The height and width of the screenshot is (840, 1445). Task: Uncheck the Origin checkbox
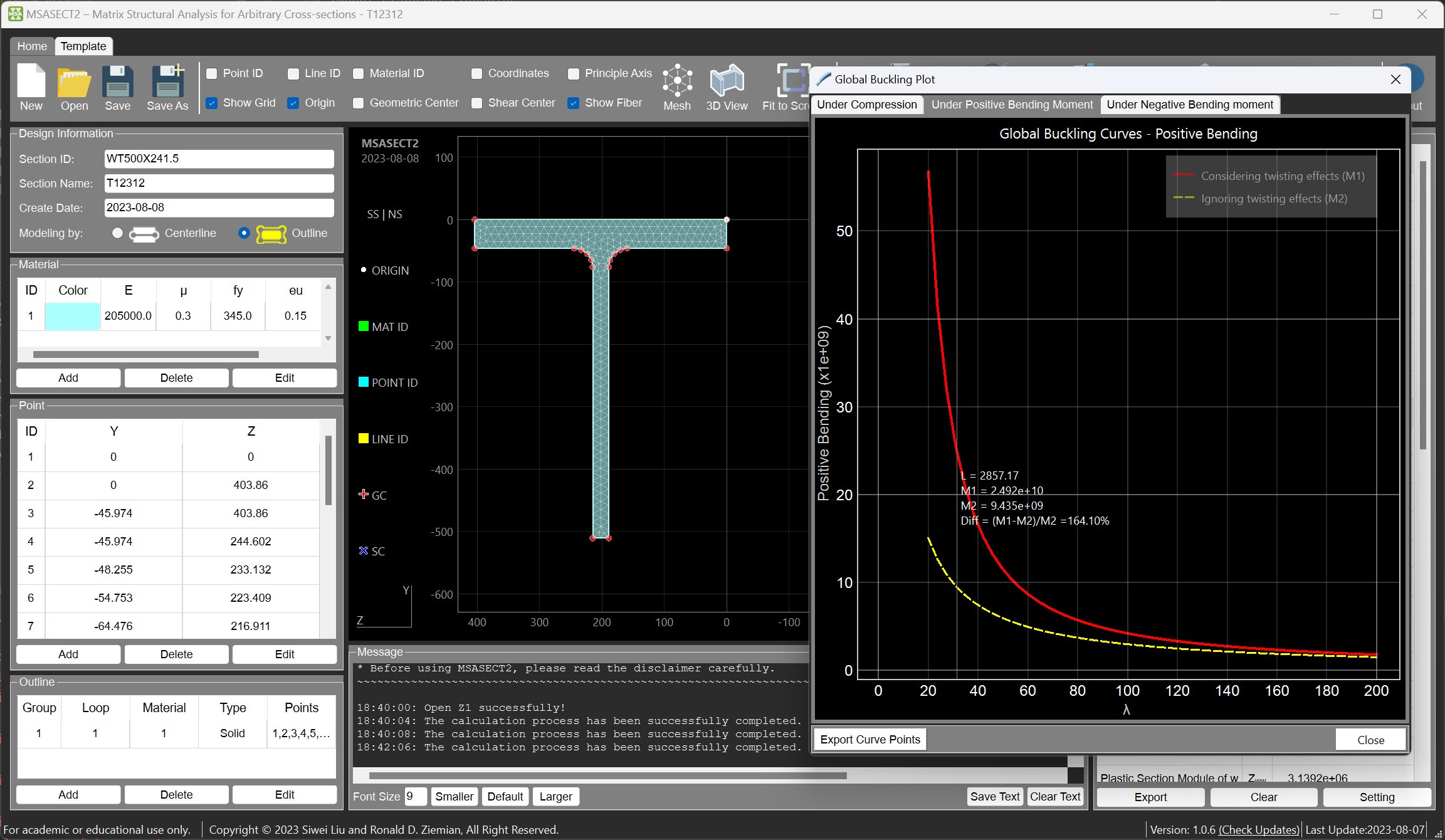293,103
